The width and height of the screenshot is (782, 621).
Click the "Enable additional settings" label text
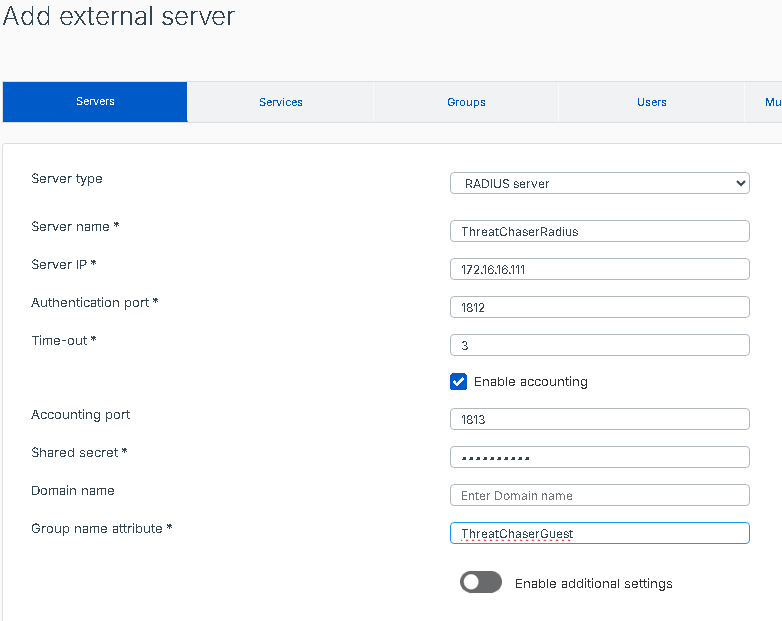[x=593, y=583]
